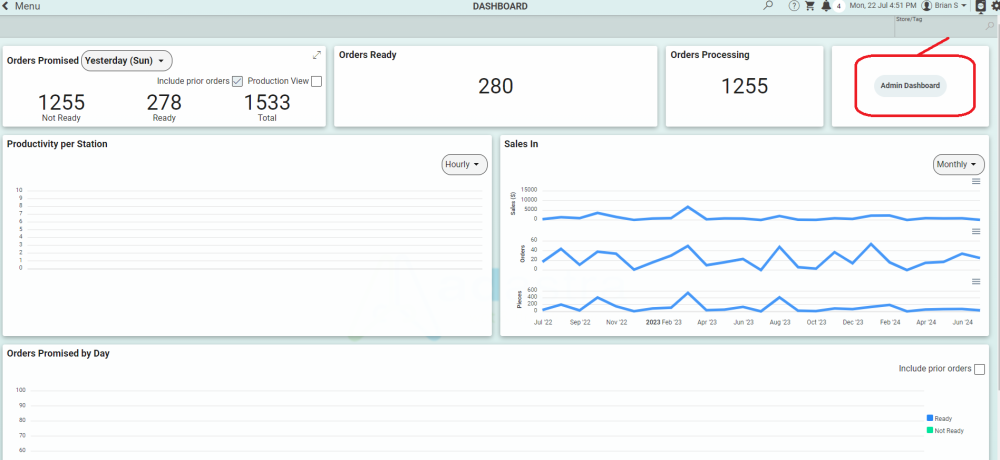
Task: Click the 2023 Feb '23 axis label
Action: 664,323
